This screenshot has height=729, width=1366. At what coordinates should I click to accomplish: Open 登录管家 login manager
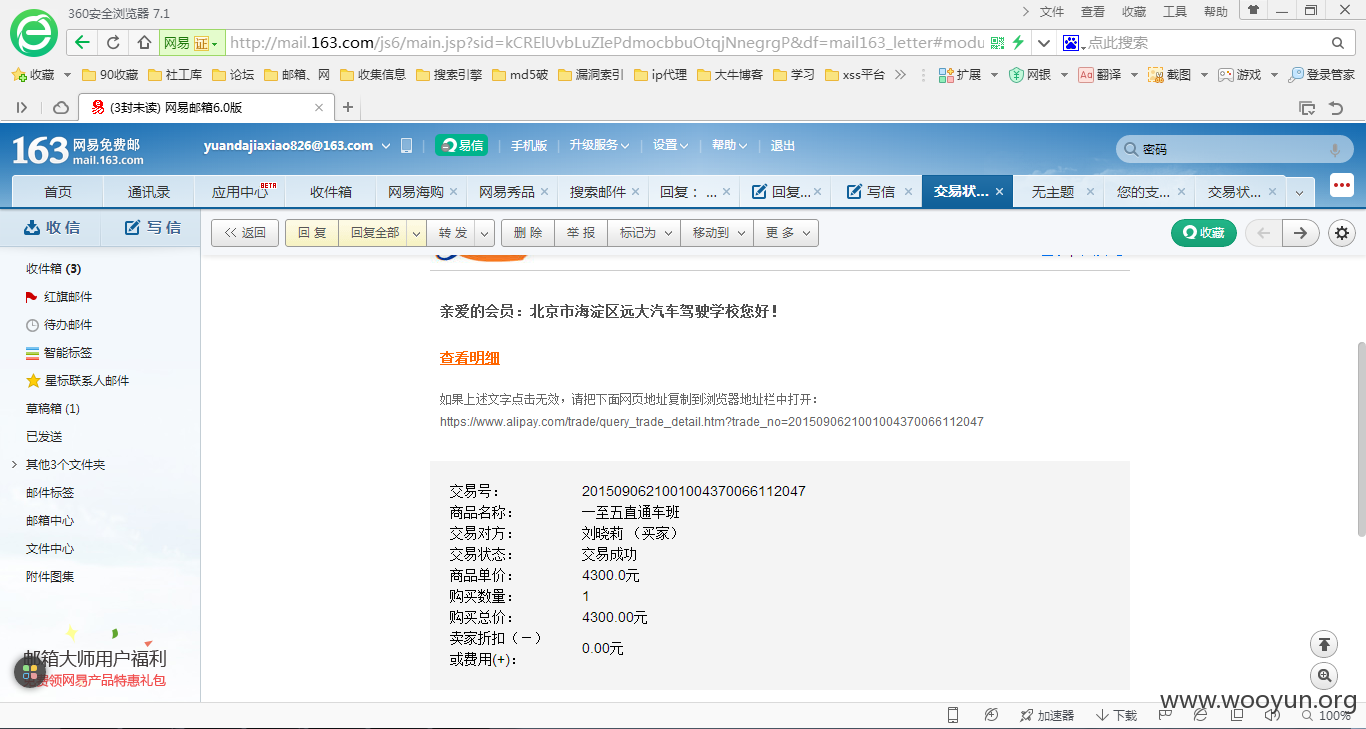[1321, 75]
